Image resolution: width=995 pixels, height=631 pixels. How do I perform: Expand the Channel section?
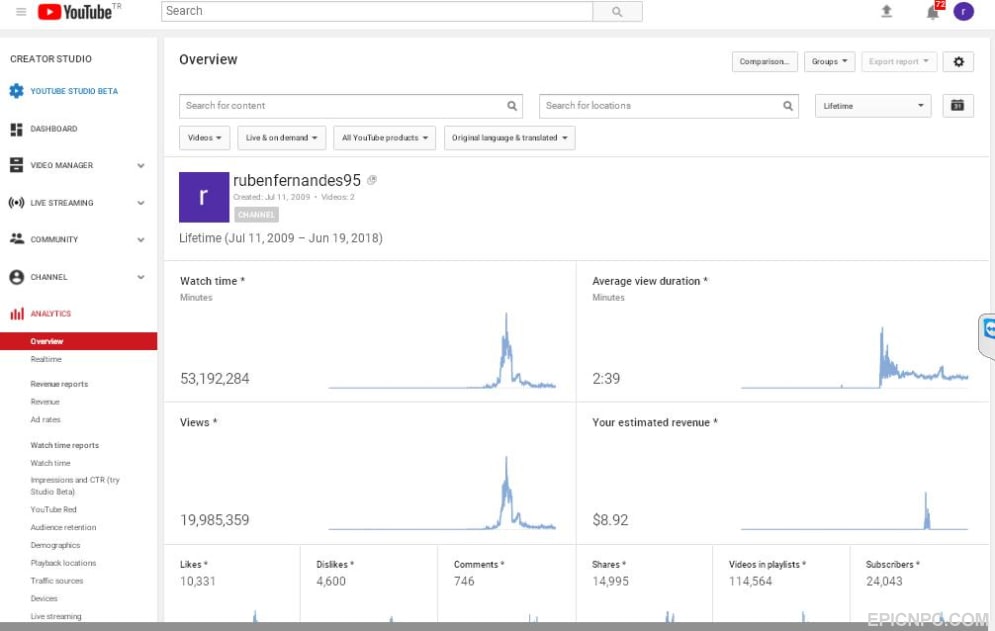141,277
